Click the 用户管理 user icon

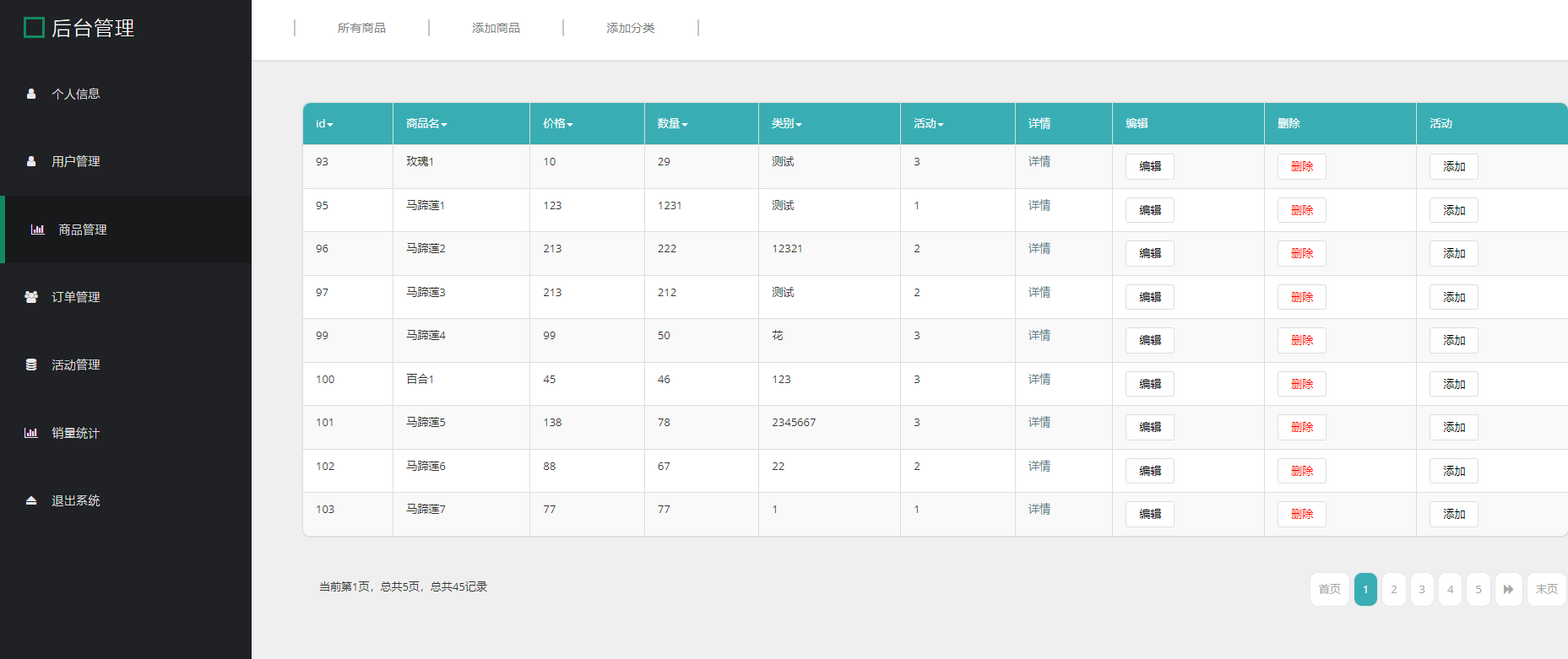(31, 161)
